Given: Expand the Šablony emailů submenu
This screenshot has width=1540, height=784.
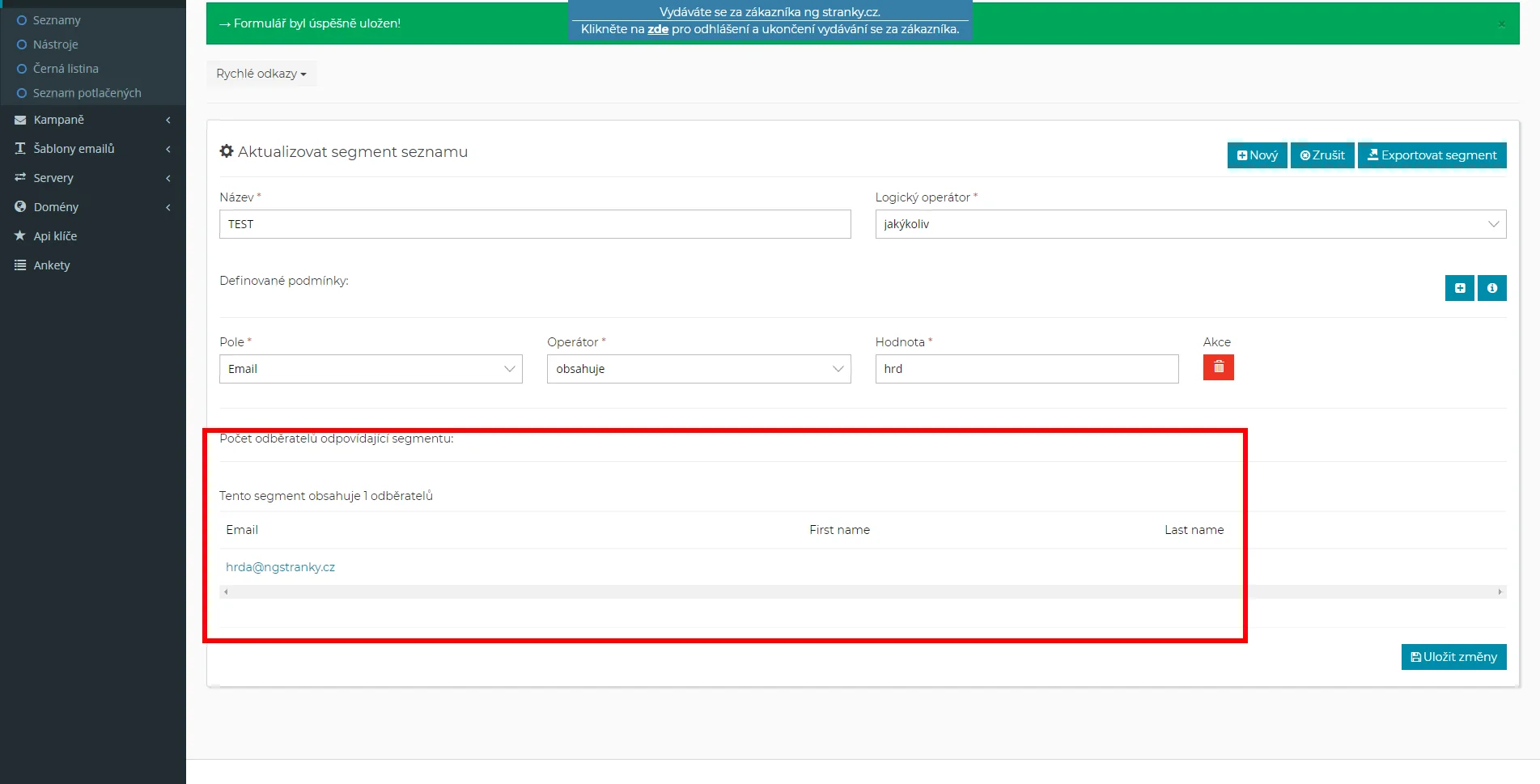Looking at the screenshot, I should coord(74,149).
